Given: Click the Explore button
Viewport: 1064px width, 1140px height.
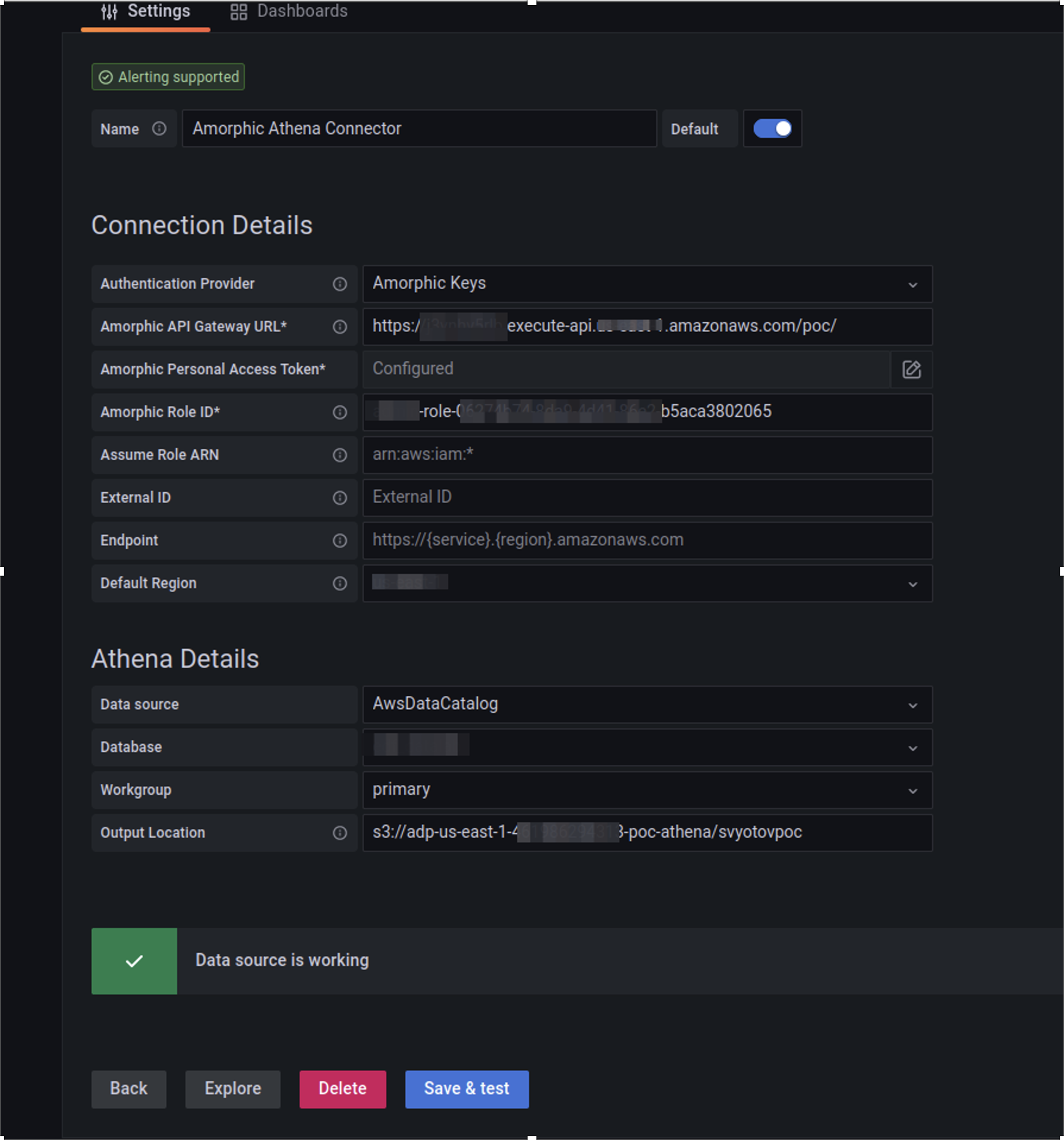Looking at the screenshot, I should coord(233,1089).
